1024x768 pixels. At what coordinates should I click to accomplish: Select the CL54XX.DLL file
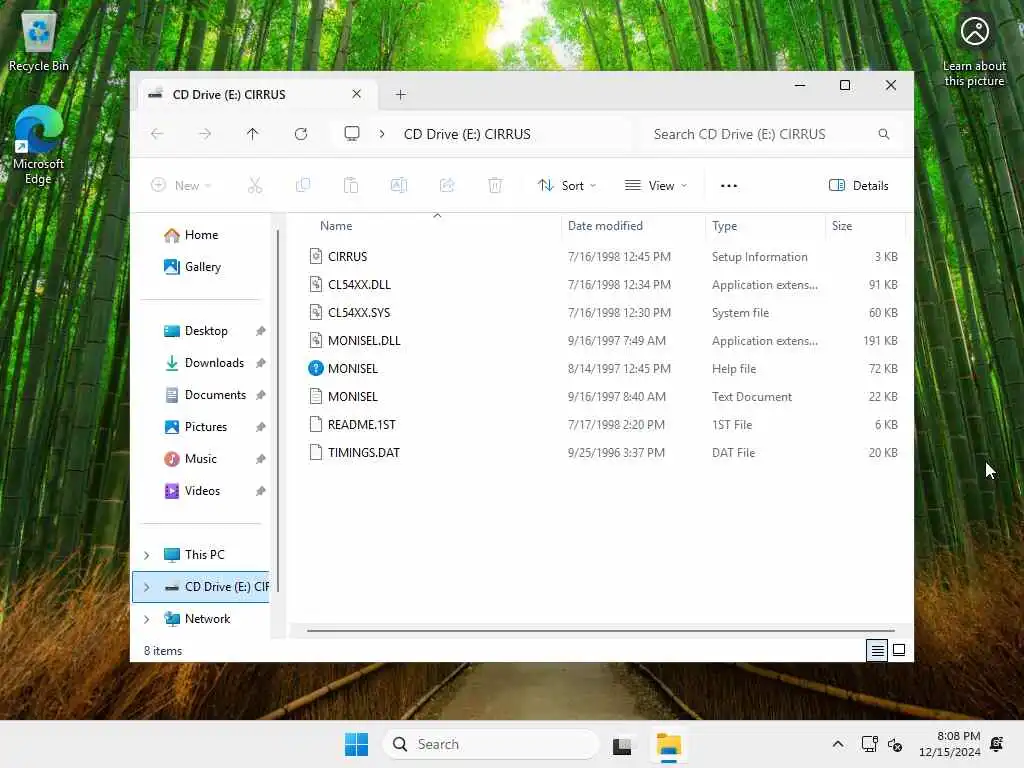click(601, 285)
